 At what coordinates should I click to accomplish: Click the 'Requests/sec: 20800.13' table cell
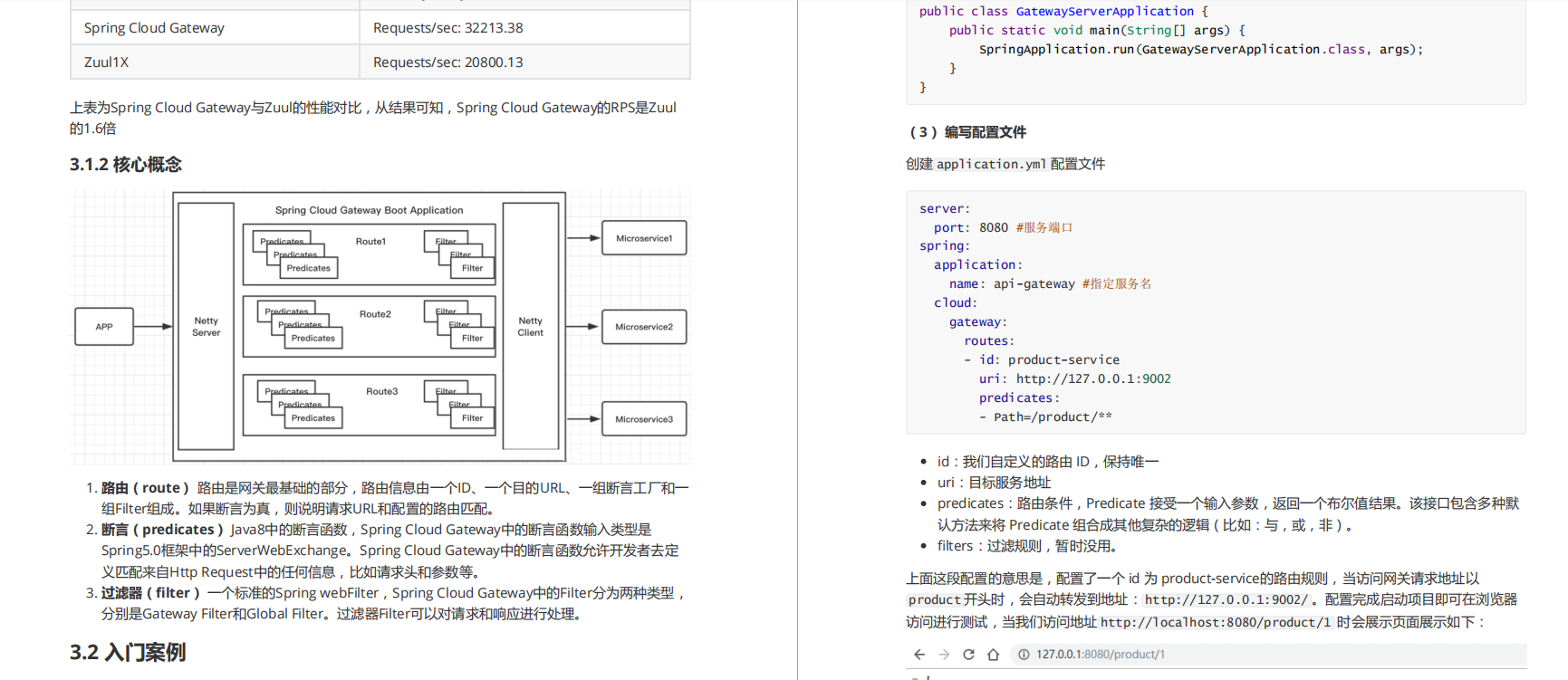pos(524,62)
